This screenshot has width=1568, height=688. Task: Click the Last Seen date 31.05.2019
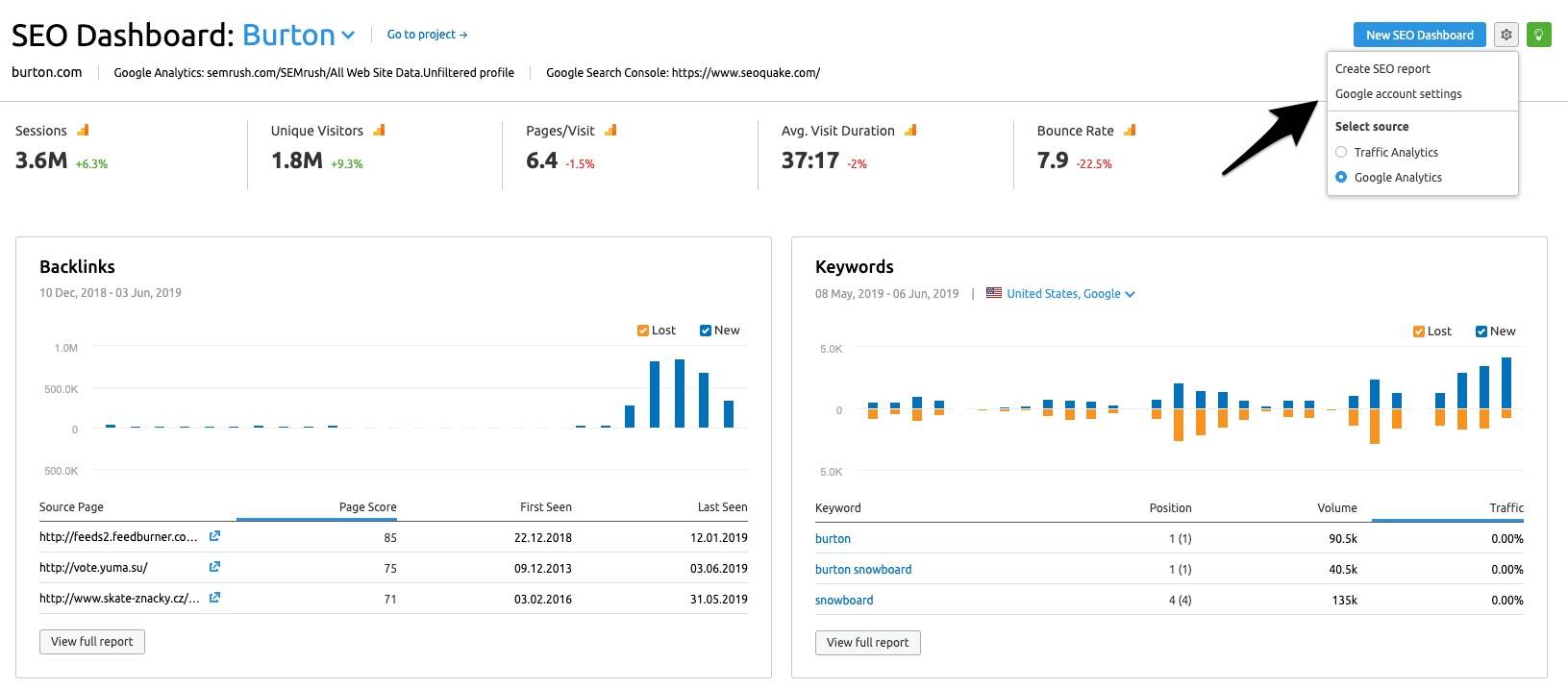[718, 600]
